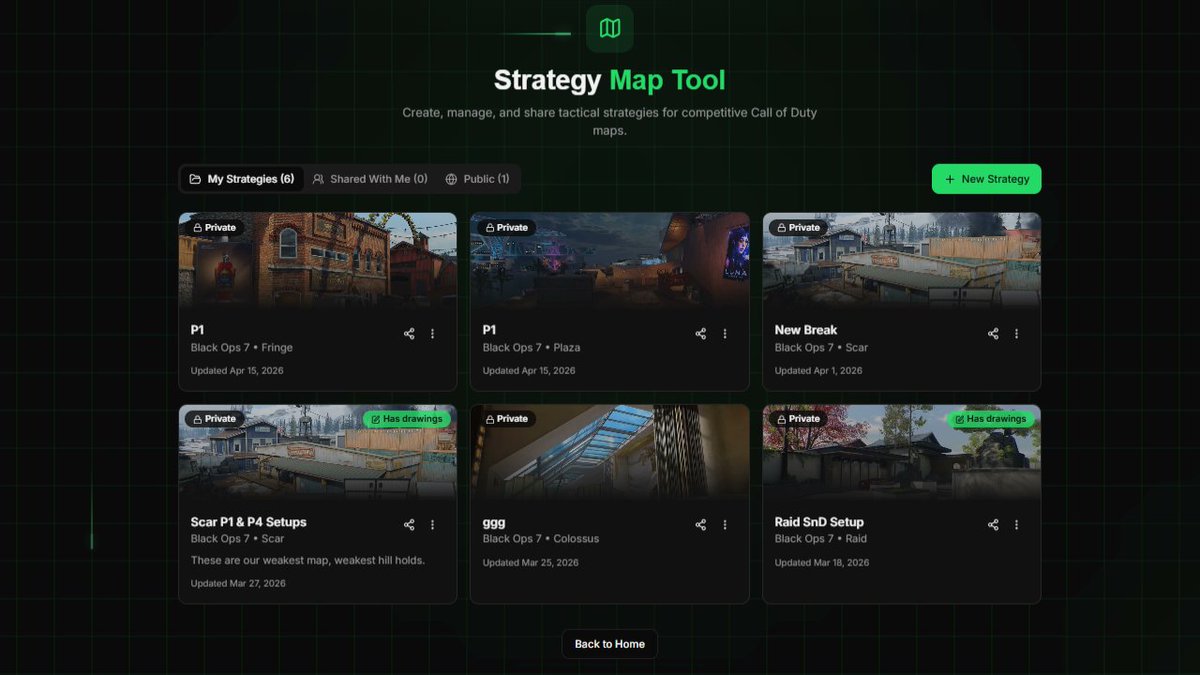Click Has drawings badge on Raid SnD Setup
This screenshot has height=675, width=1200.
pos(991,419)
